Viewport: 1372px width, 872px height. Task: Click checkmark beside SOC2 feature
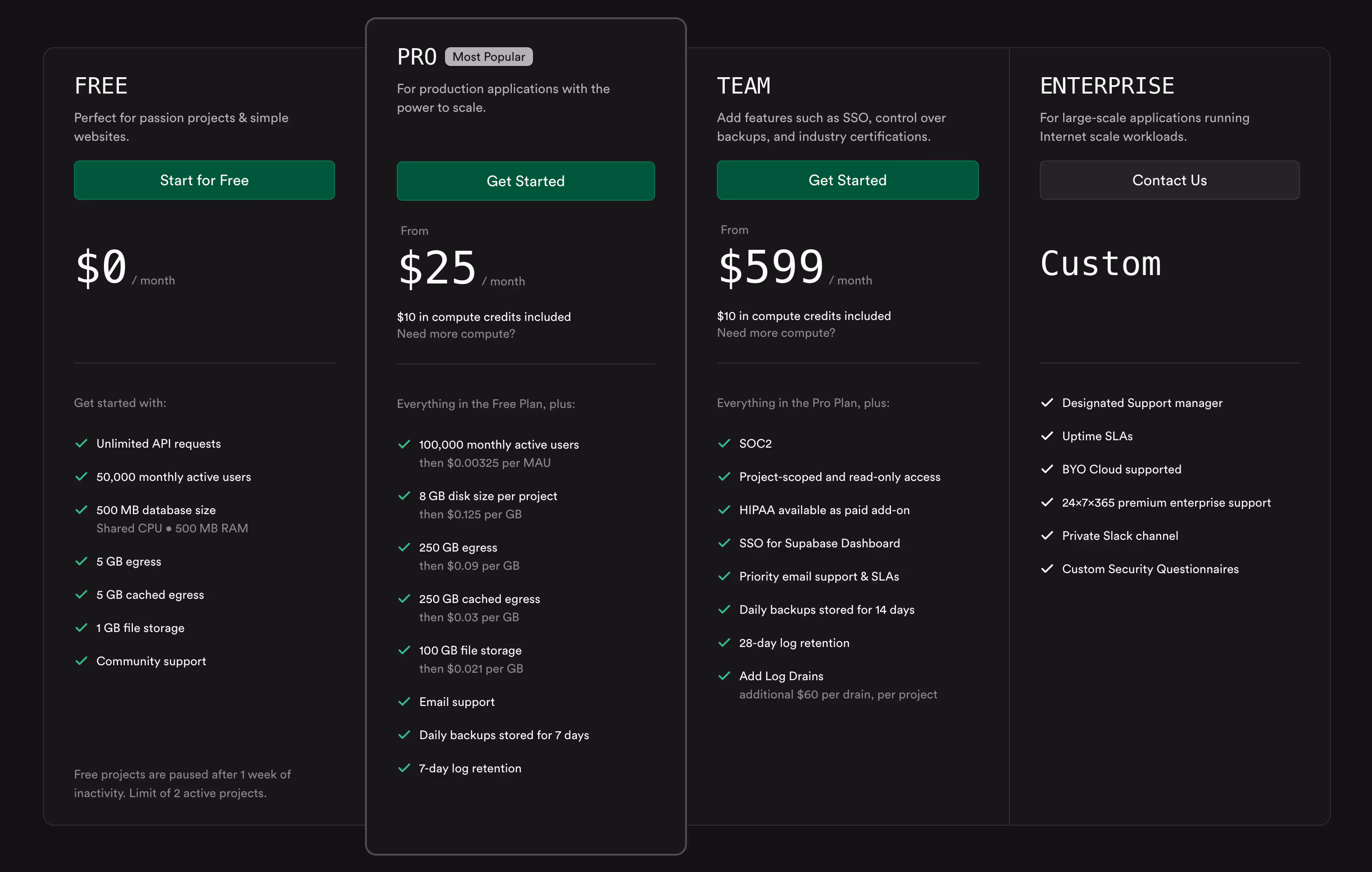coord(724,443)
